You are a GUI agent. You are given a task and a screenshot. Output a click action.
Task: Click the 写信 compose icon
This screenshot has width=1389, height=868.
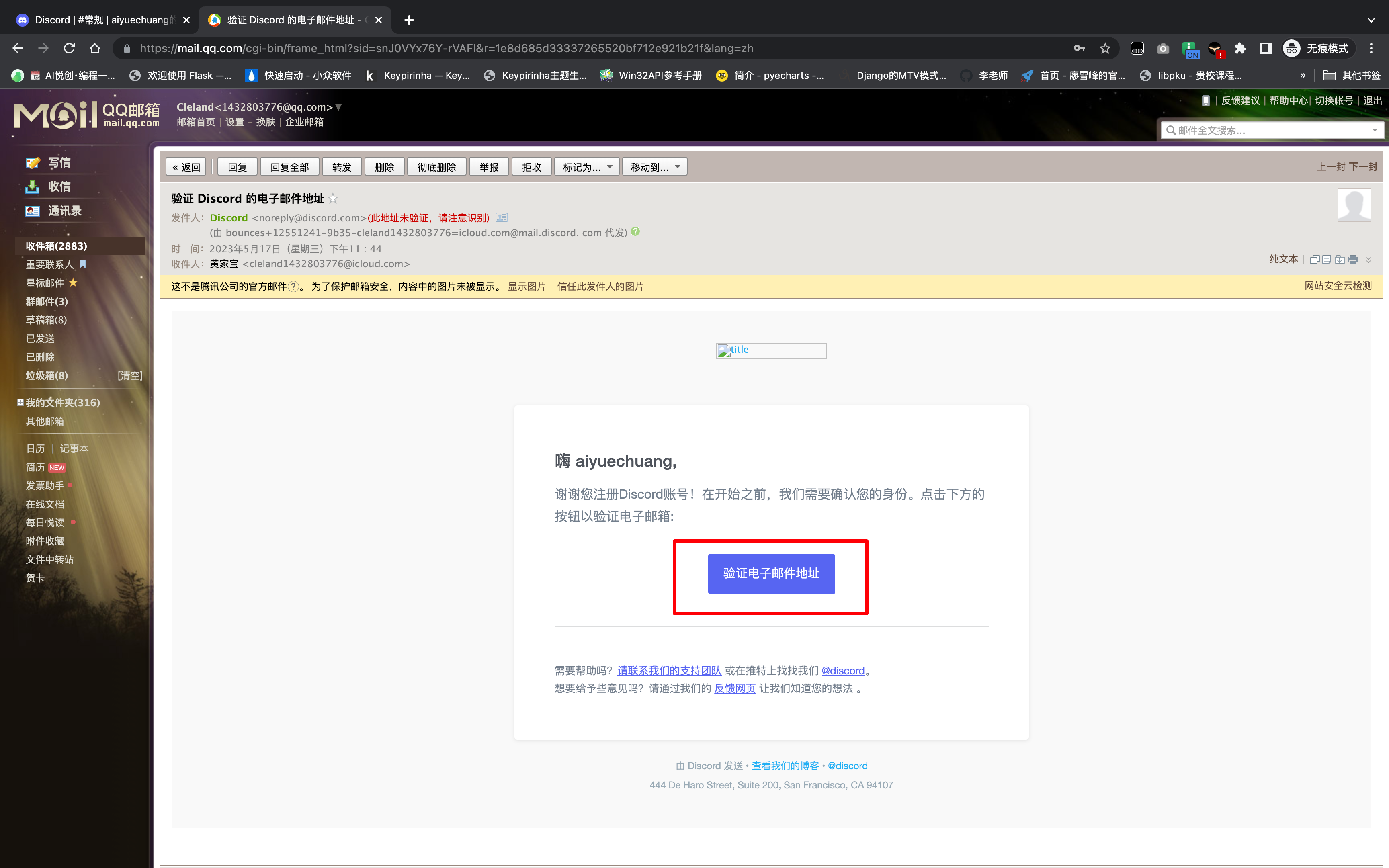click(x=33, y=162)
